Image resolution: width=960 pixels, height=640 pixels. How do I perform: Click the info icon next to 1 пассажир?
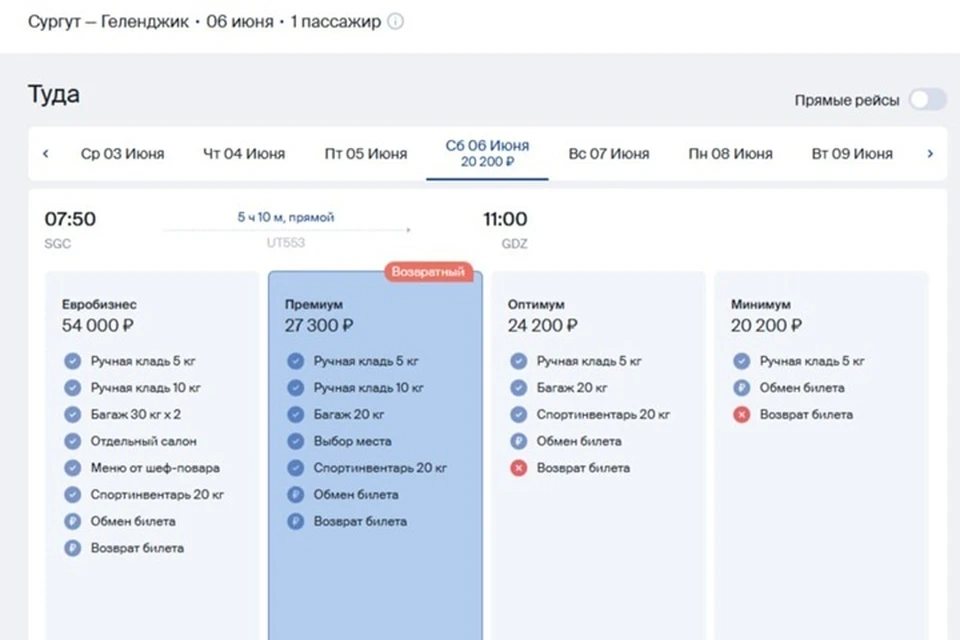[395, 22]
